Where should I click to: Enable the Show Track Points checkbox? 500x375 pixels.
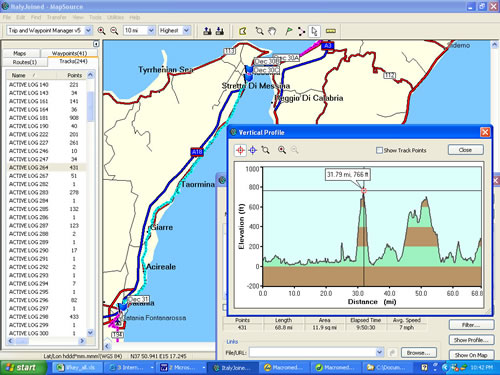click(379, 150)
